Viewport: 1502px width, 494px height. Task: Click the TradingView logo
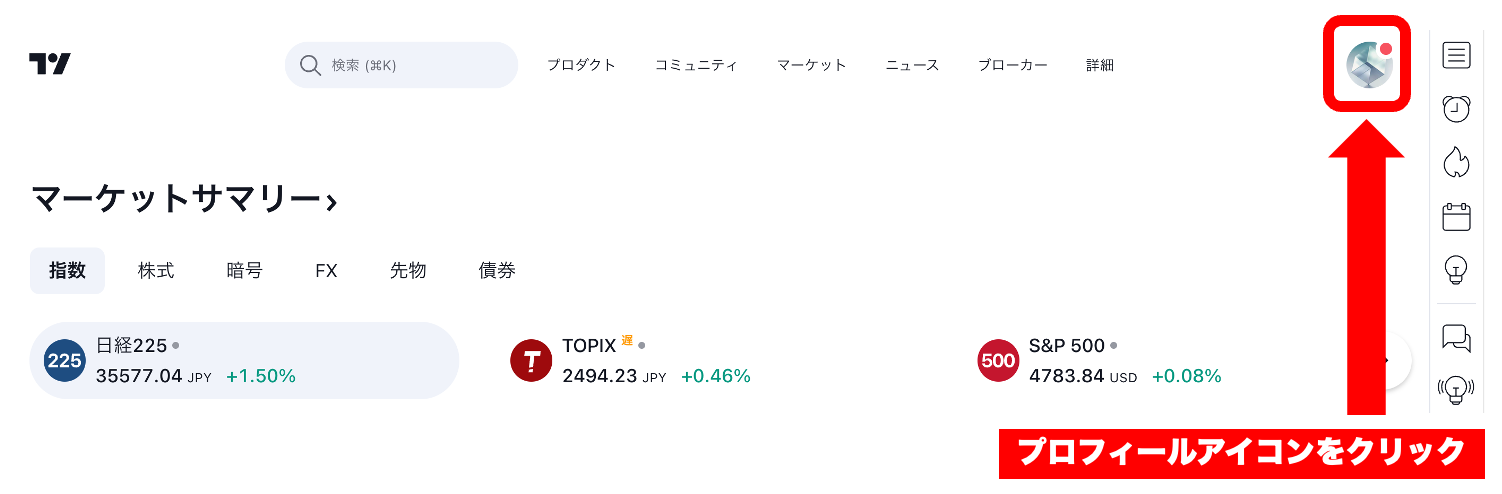click(50, 65)
